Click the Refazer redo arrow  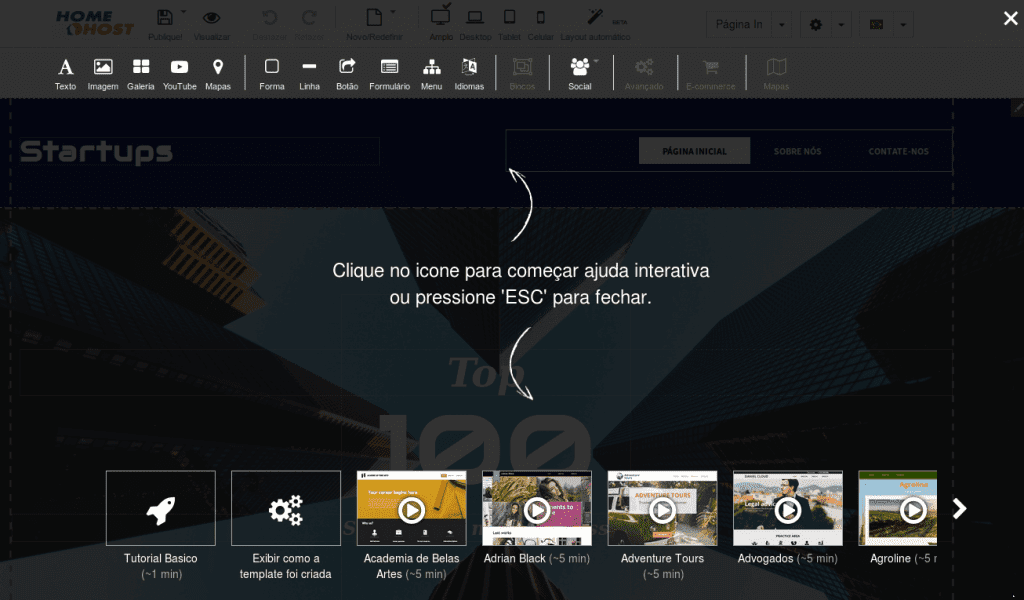coord(310,18)
